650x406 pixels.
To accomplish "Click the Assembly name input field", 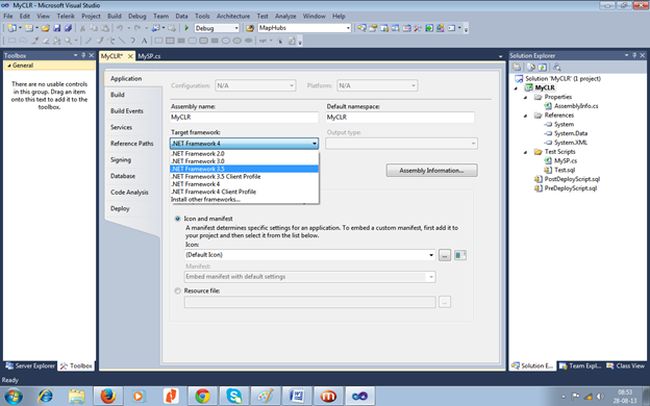I will click(x=244, y=117).
